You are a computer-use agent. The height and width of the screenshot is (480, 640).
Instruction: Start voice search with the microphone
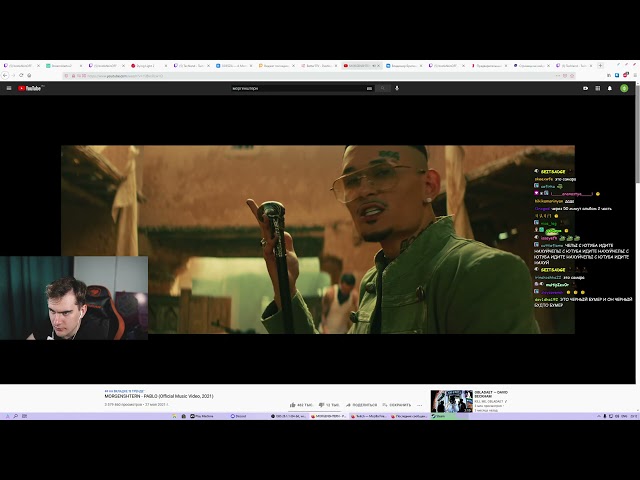click(x=397, y=88)
